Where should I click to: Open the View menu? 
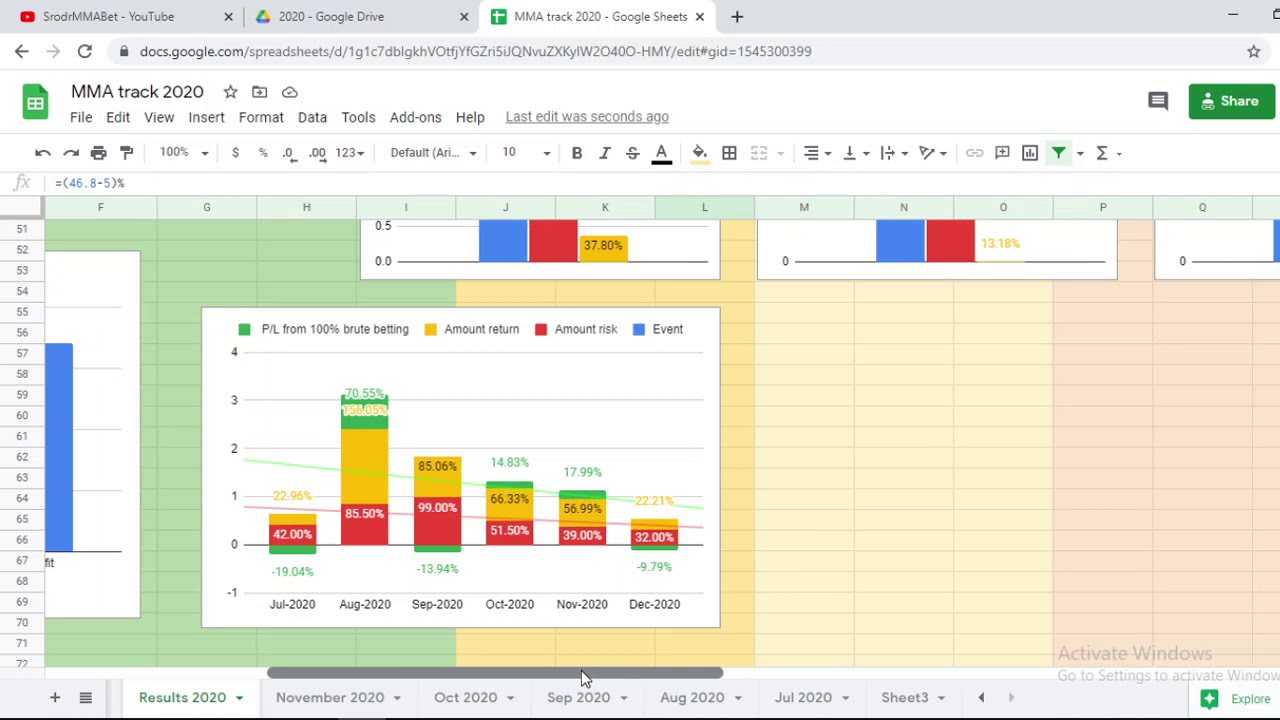point(159,117)
